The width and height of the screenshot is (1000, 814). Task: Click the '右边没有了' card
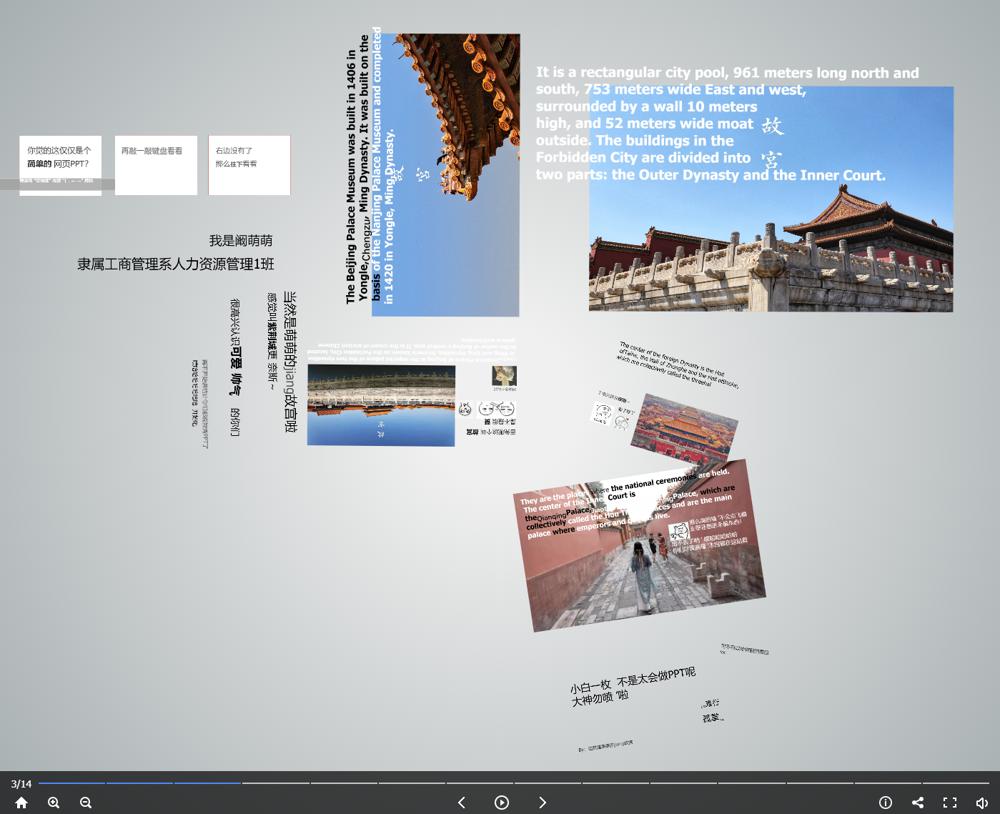pos(248,163)
